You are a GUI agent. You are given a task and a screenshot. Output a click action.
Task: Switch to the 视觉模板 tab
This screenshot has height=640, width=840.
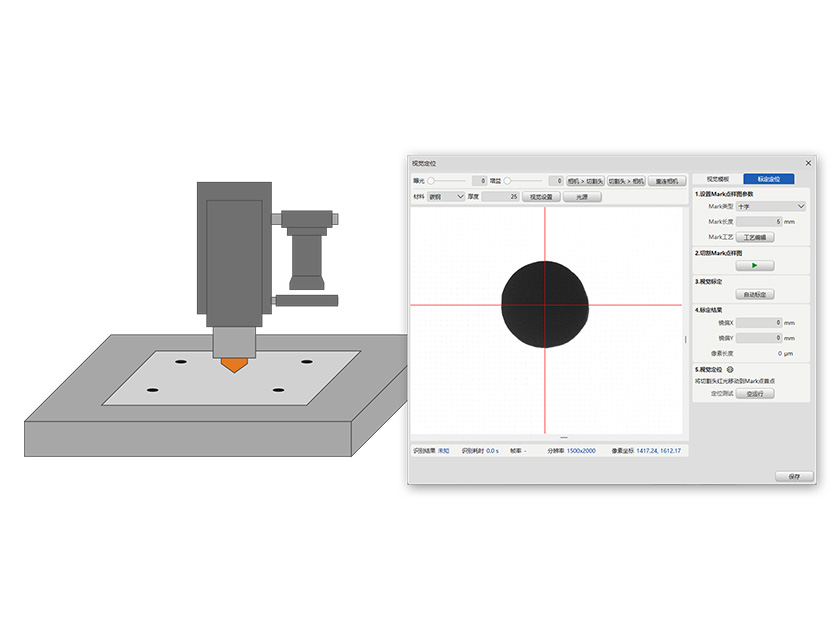coord(717,179)
